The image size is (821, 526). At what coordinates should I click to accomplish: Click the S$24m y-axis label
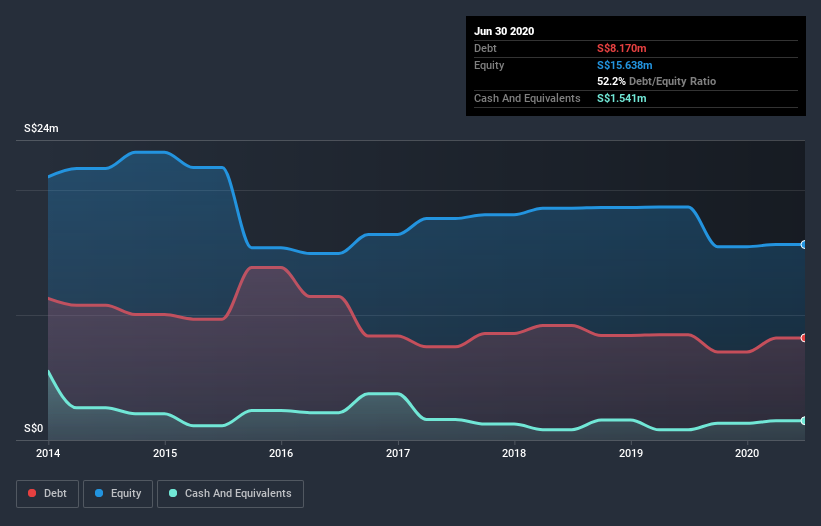click(x=41, y=128)
